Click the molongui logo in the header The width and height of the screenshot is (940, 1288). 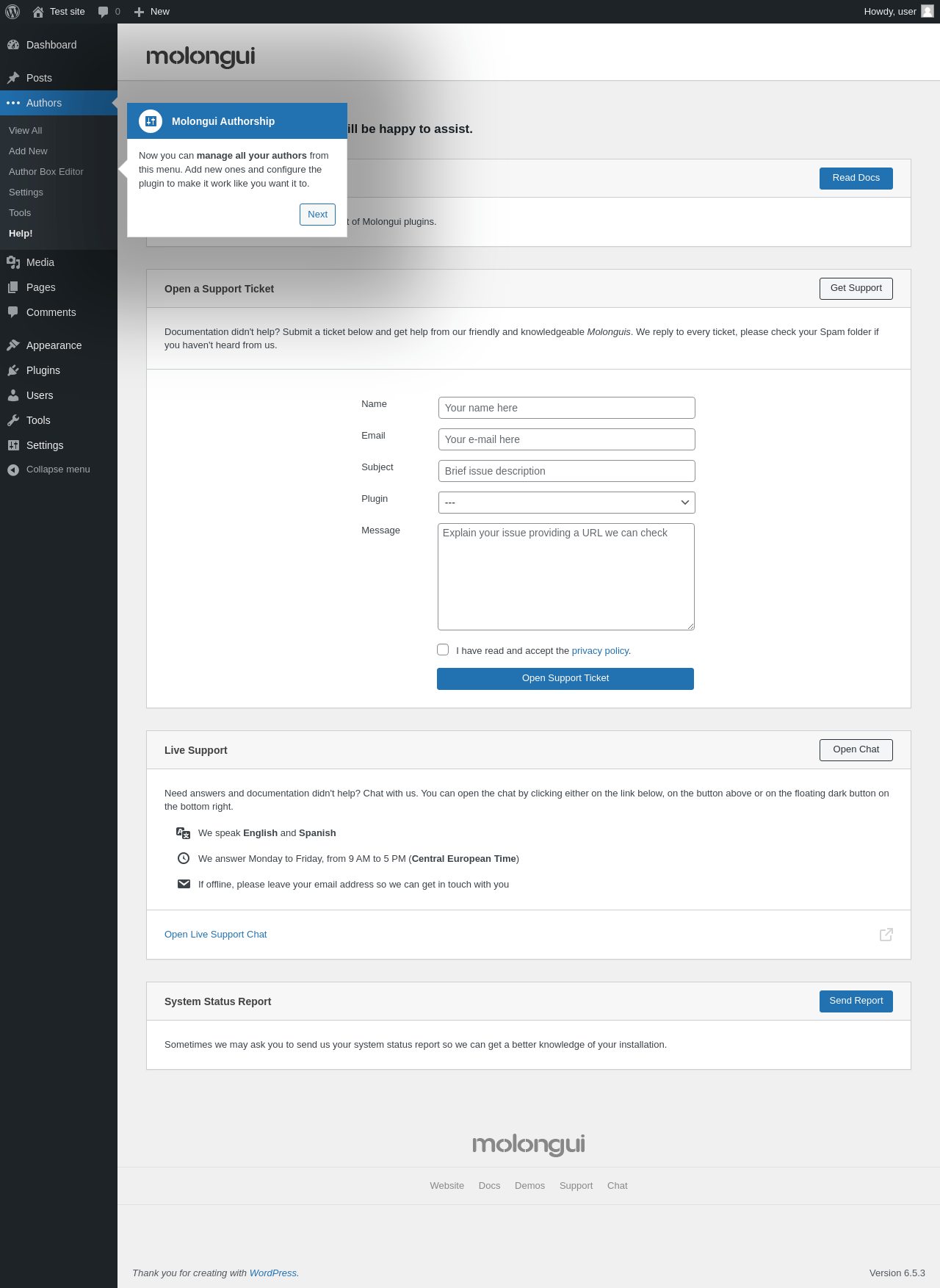200,57
